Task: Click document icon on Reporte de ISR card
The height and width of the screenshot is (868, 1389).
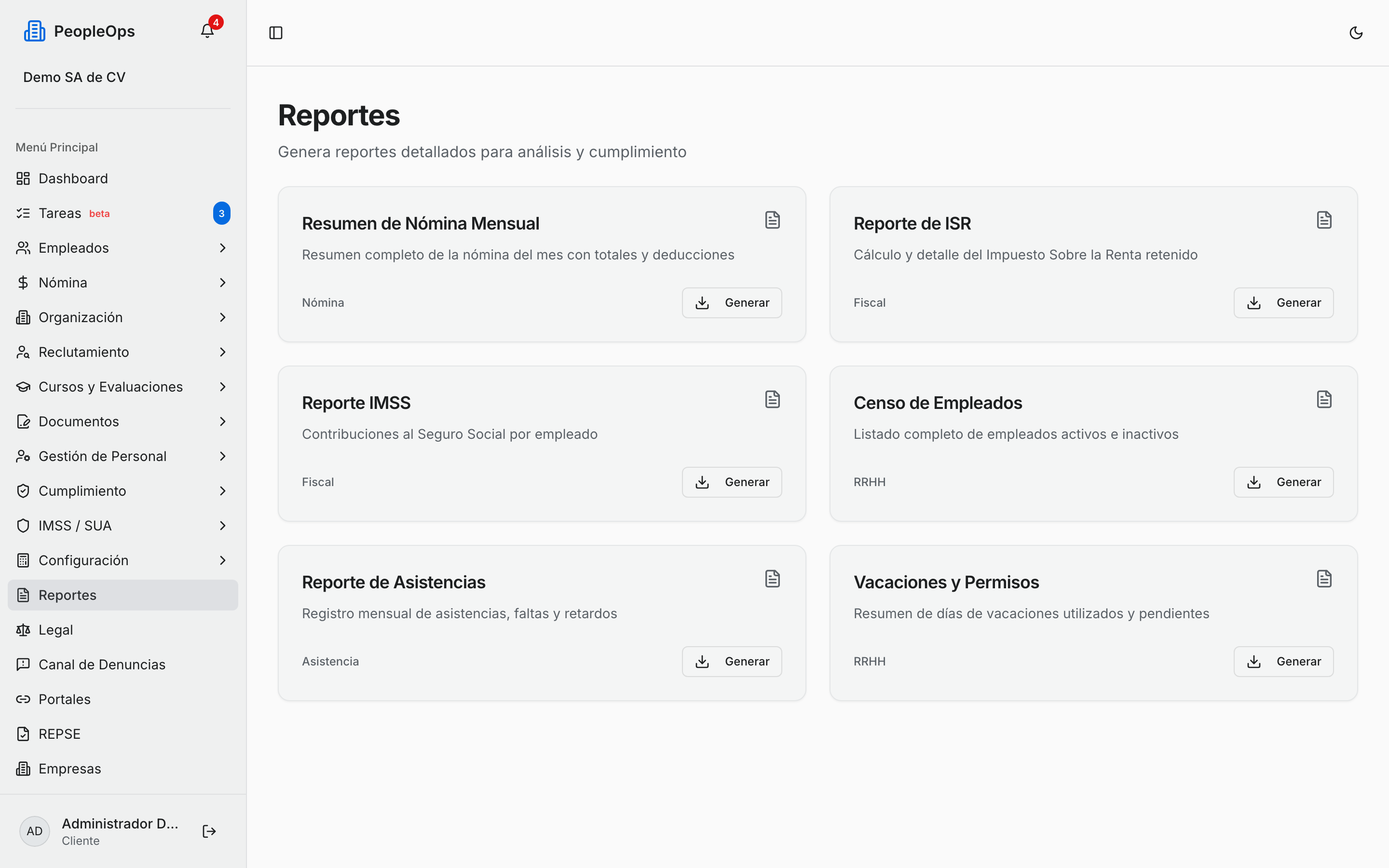Action: click(x=1323, y=220)
